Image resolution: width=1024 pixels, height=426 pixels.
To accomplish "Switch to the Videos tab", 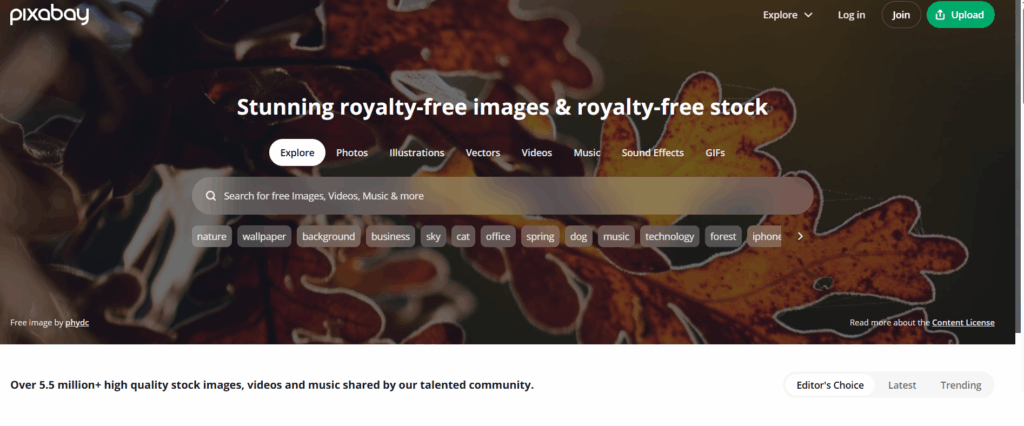I will click(537, 153).
